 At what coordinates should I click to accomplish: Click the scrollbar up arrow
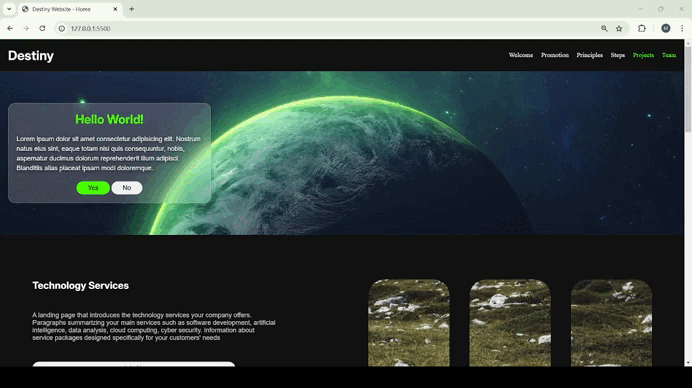point(688,42)
